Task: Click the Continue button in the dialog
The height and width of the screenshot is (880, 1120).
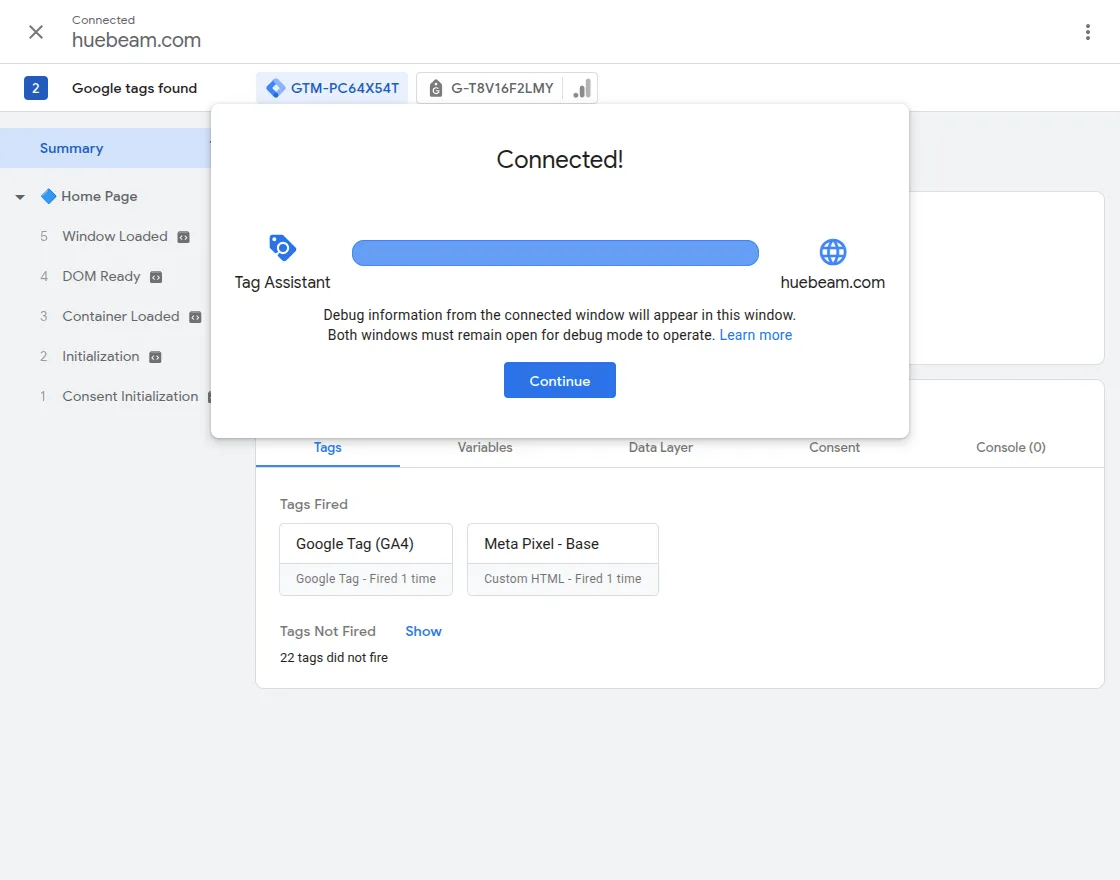Action: [x=559, y=380]
